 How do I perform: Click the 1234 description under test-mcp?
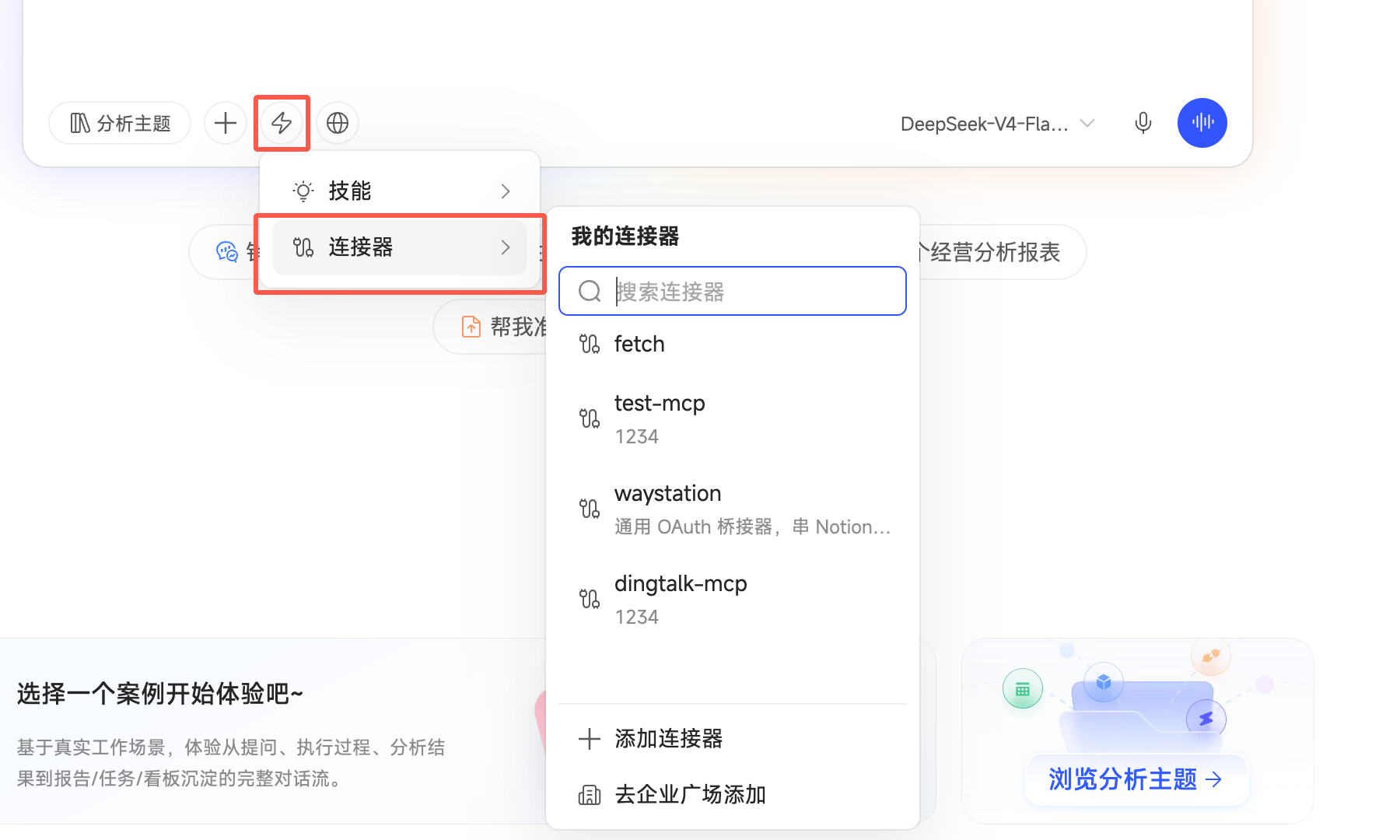636,437
